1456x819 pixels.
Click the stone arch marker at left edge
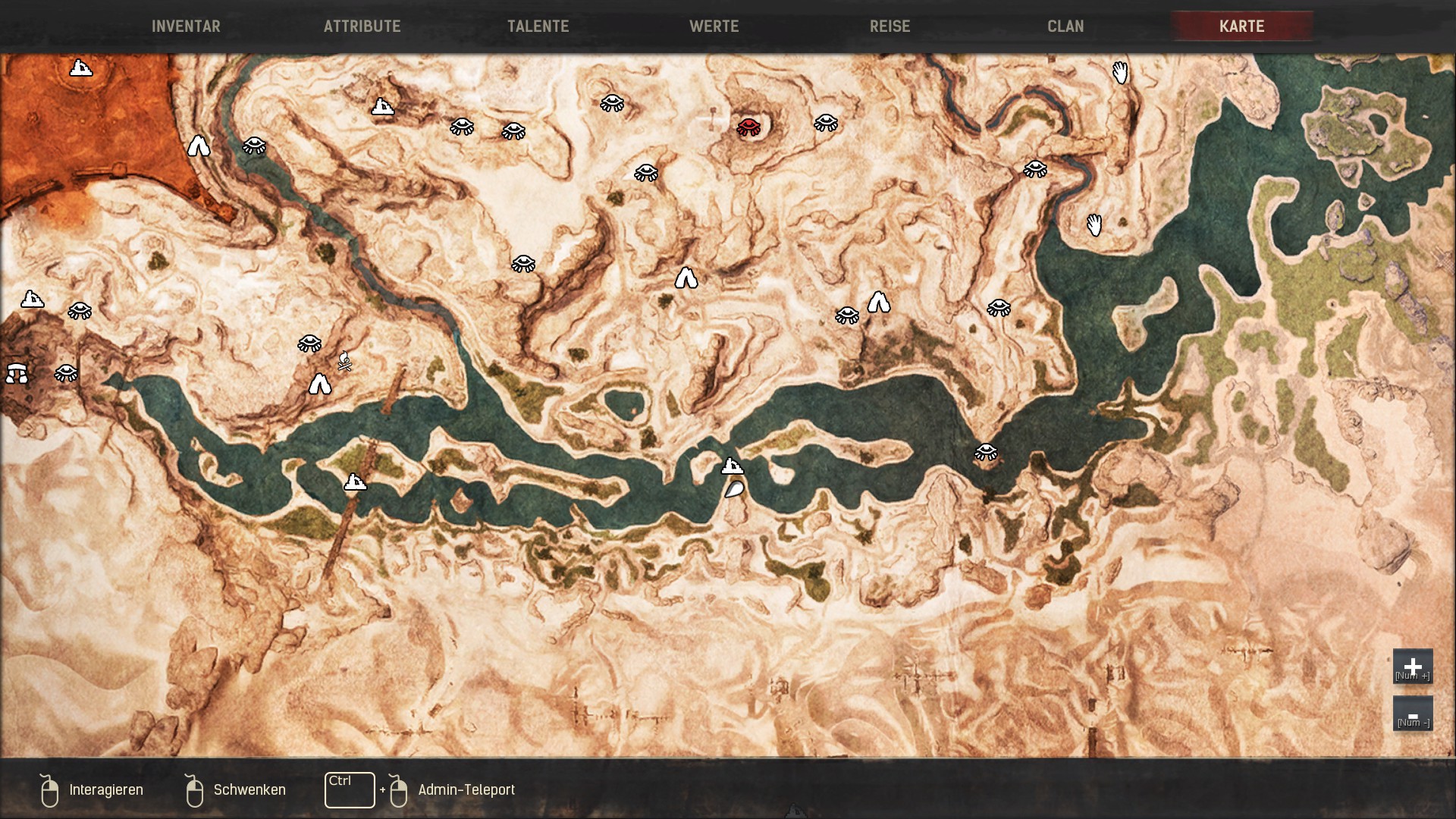click(x=17, y=373)
